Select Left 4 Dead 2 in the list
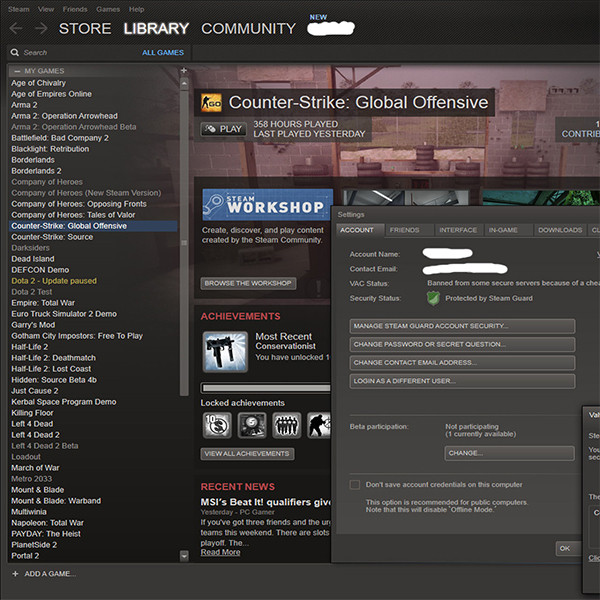 pyautogui.click(x=35, y=435)
